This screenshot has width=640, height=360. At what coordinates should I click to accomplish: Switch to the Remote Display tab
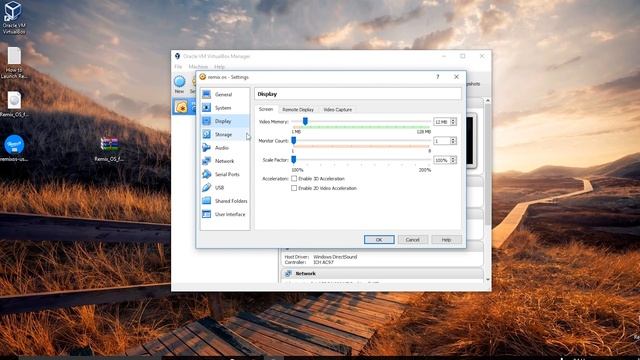(298, 110)
